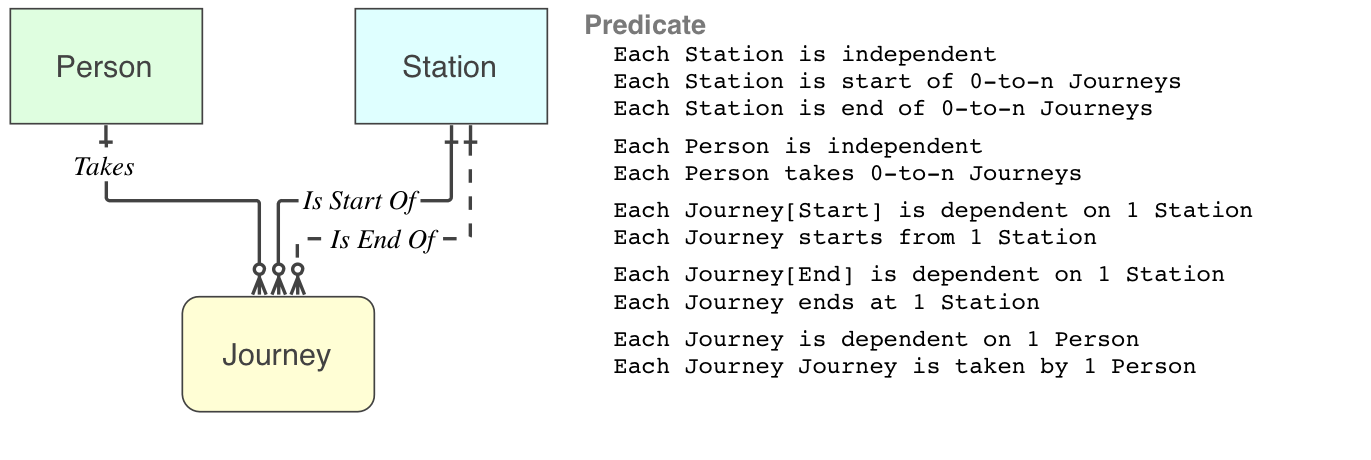Select the Station entity box
Viewport: 1371px width, 460px height.
[451, 66]
